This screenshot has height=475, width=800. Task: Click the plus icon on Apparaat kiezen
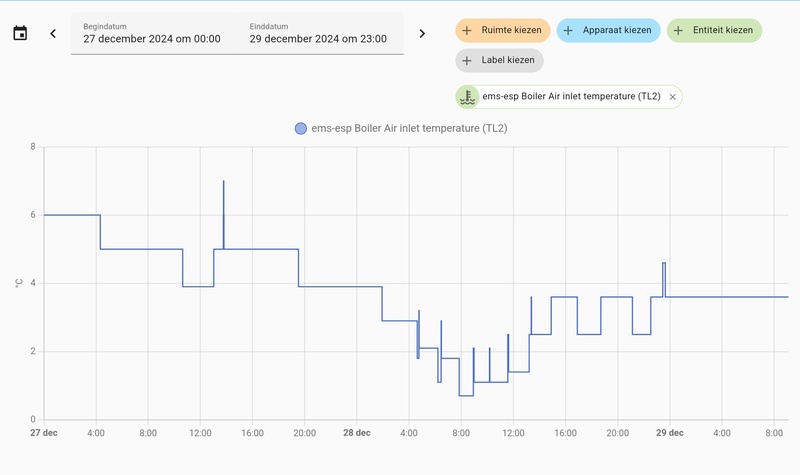pos(568,30)
